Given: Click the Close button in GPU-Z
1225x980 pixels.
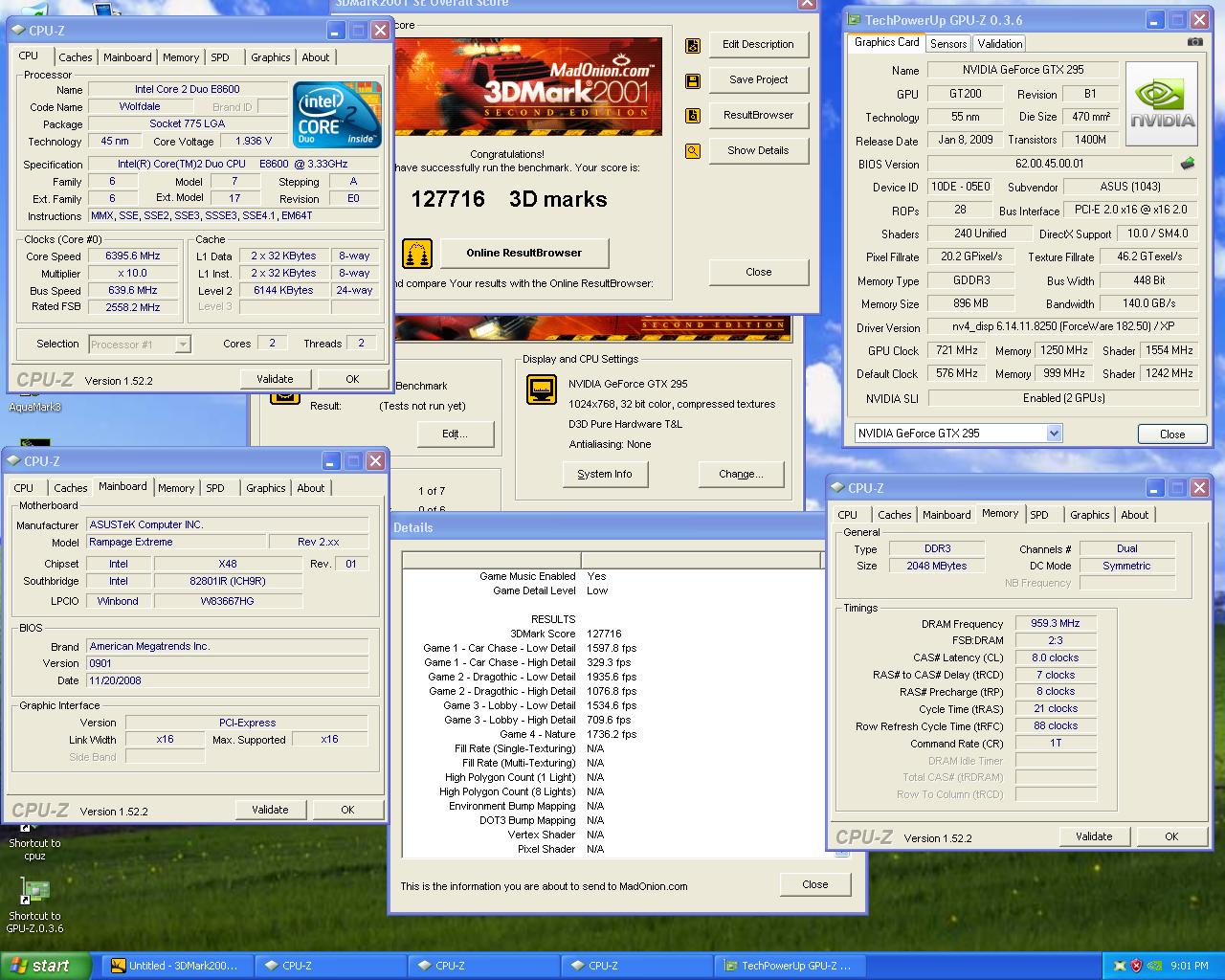Looking at the screenshot, I should (x=1172, y=434).
